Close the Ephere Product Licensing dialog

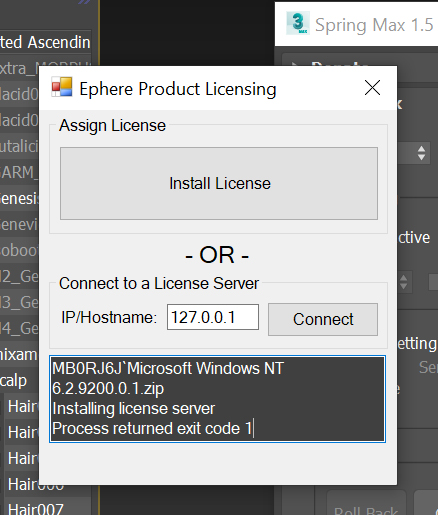point(372,88)
